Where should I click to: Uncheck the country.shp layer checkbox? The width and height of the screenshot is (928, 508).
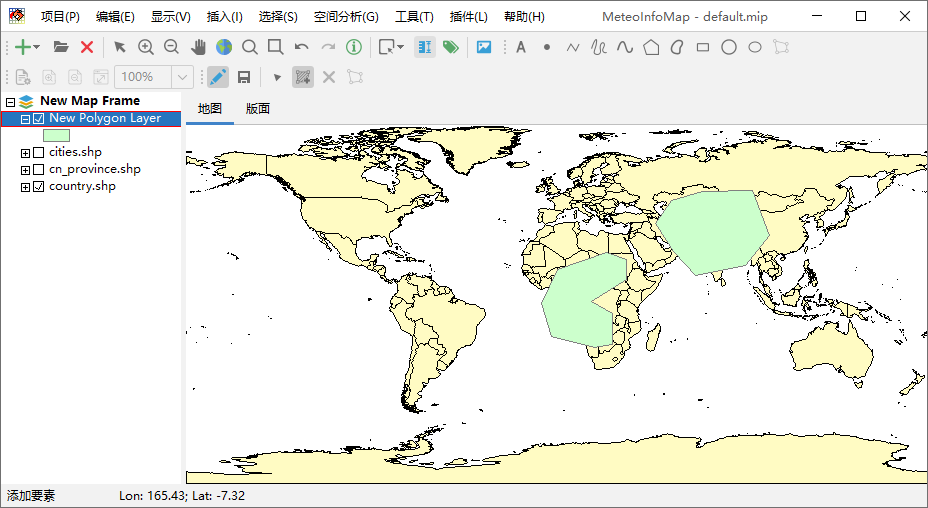[x=39, y=186]
